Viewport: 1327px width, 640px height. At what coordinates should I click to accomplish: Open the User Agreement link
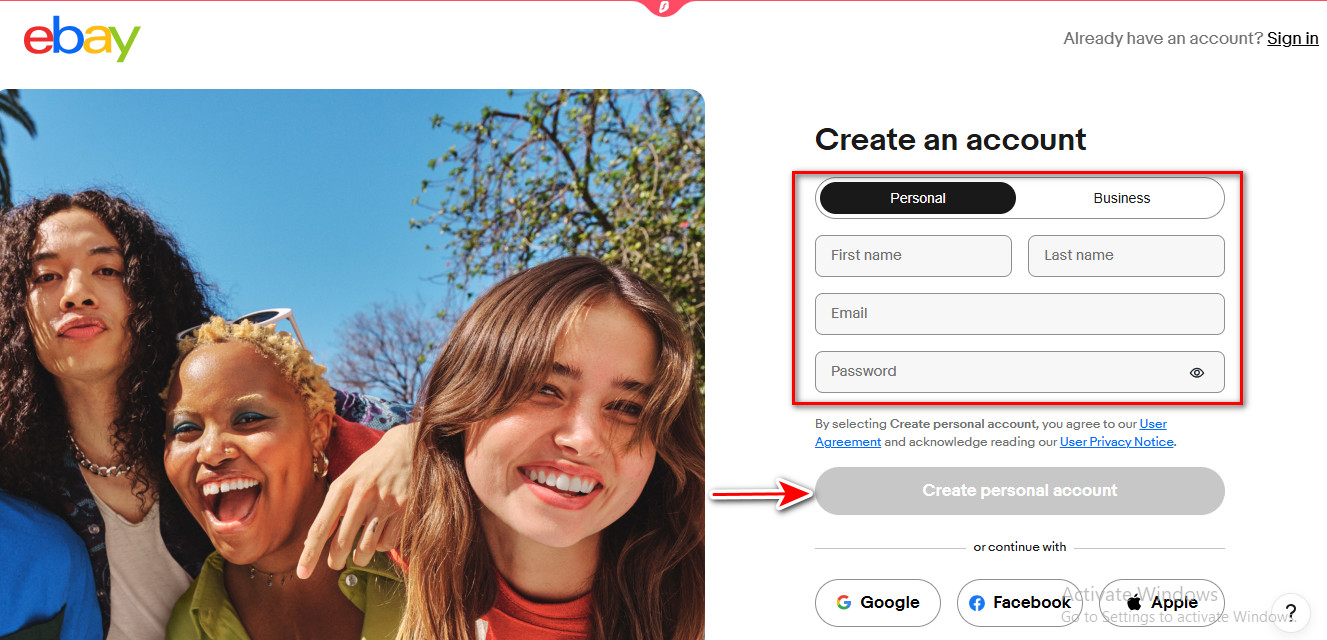click(1152, 423)
